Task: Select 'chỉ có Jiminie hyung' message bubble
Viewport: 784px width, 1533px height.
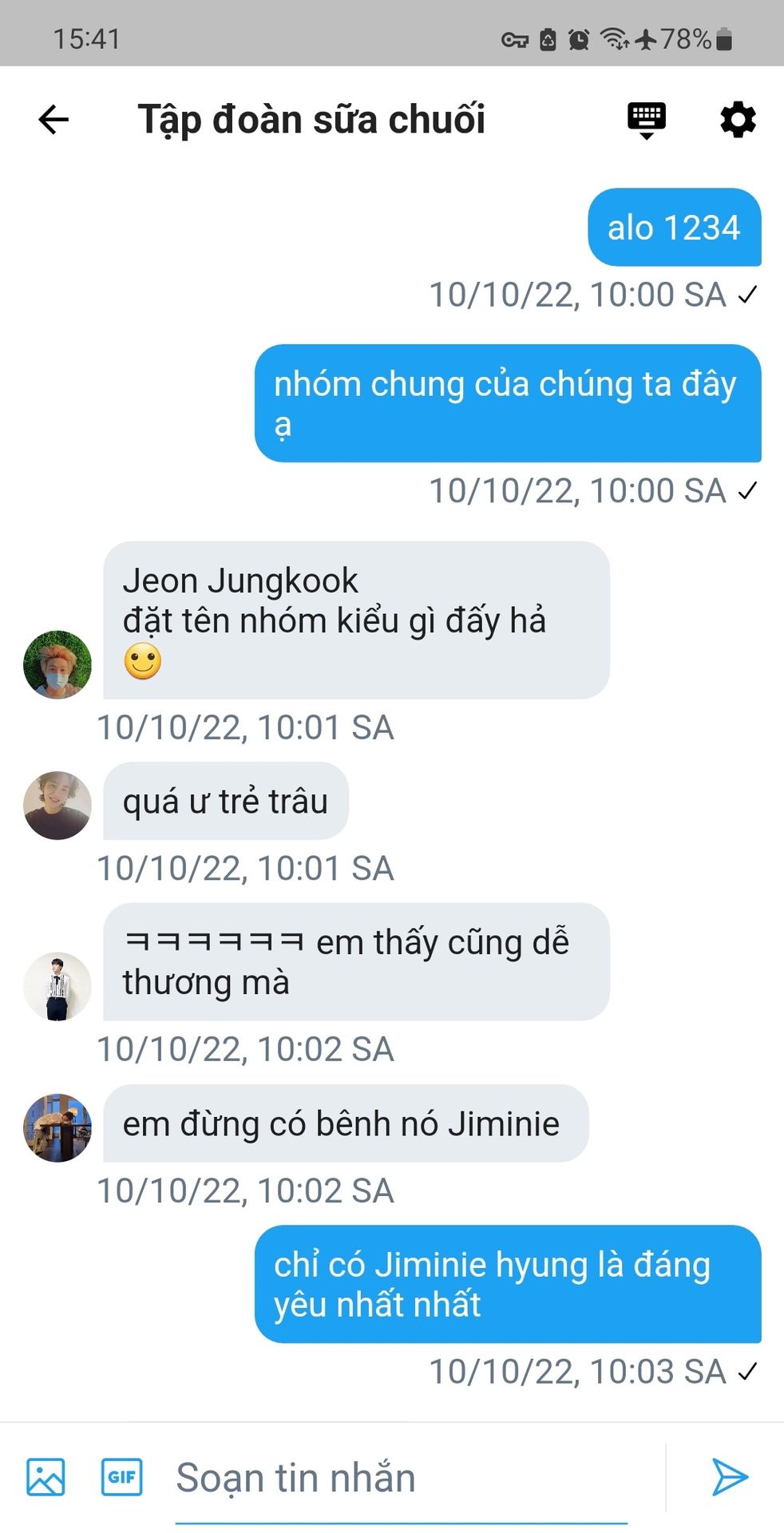Action: point(508,1284)
